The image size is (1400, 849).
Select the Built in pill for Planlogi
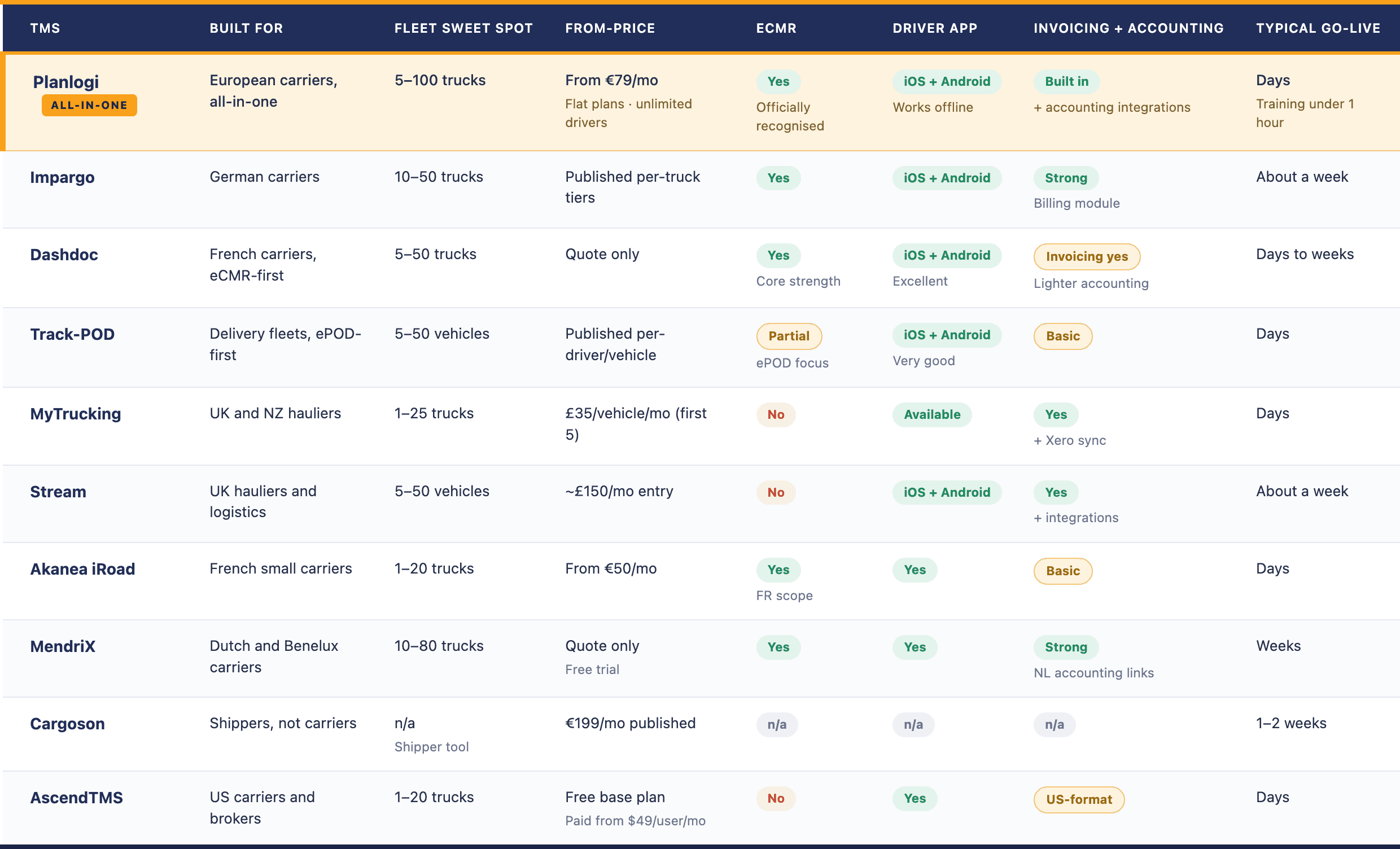tap(1066, 81)
